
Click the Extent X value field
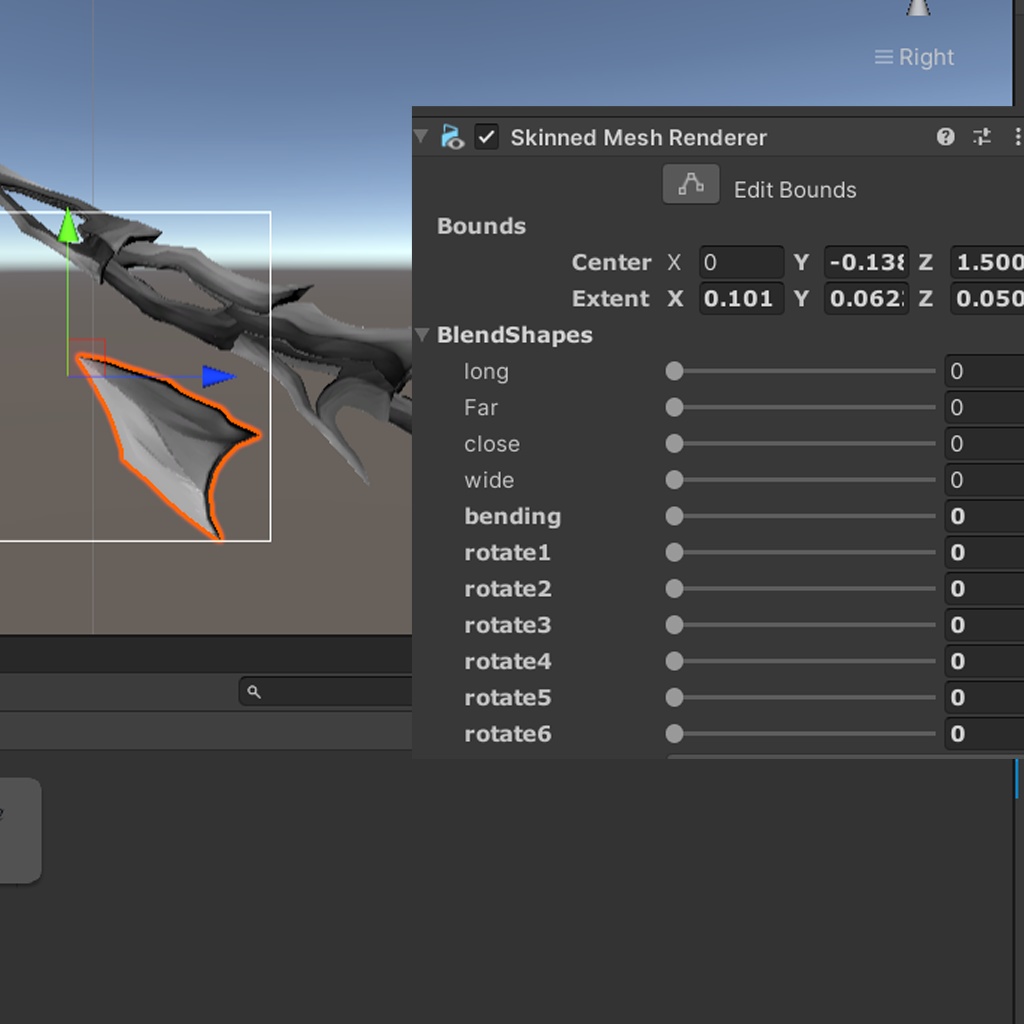point(741,298)
